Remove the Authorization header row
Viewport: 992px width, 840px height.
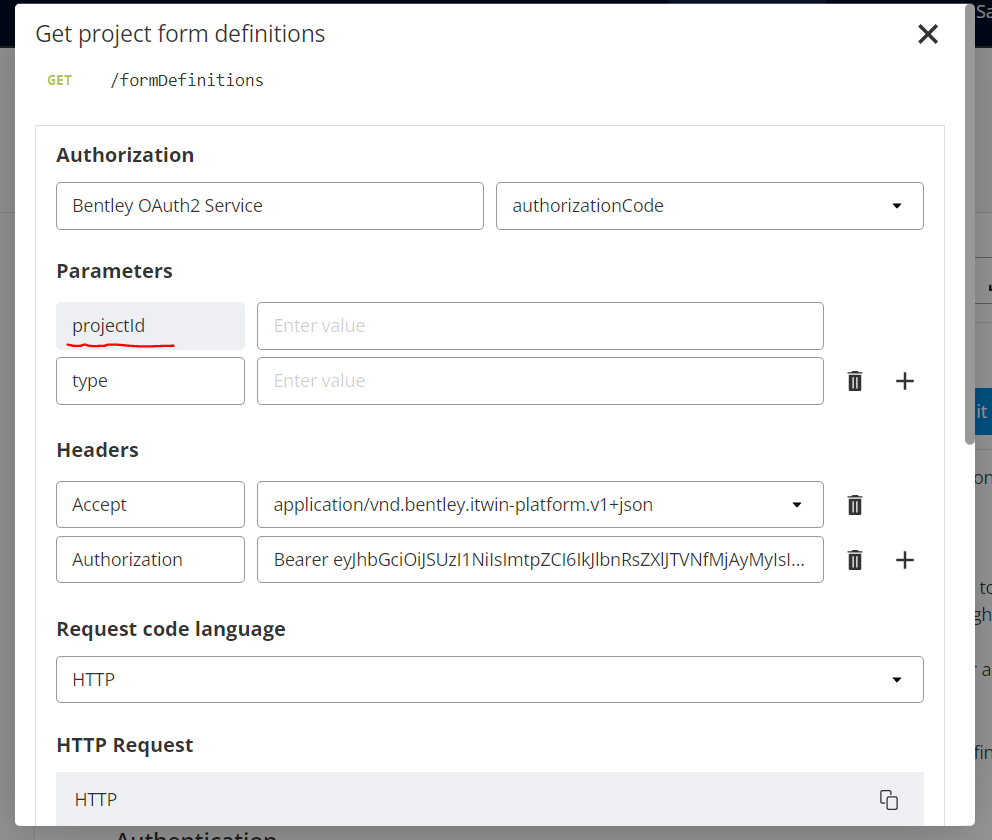pos(855,559)
